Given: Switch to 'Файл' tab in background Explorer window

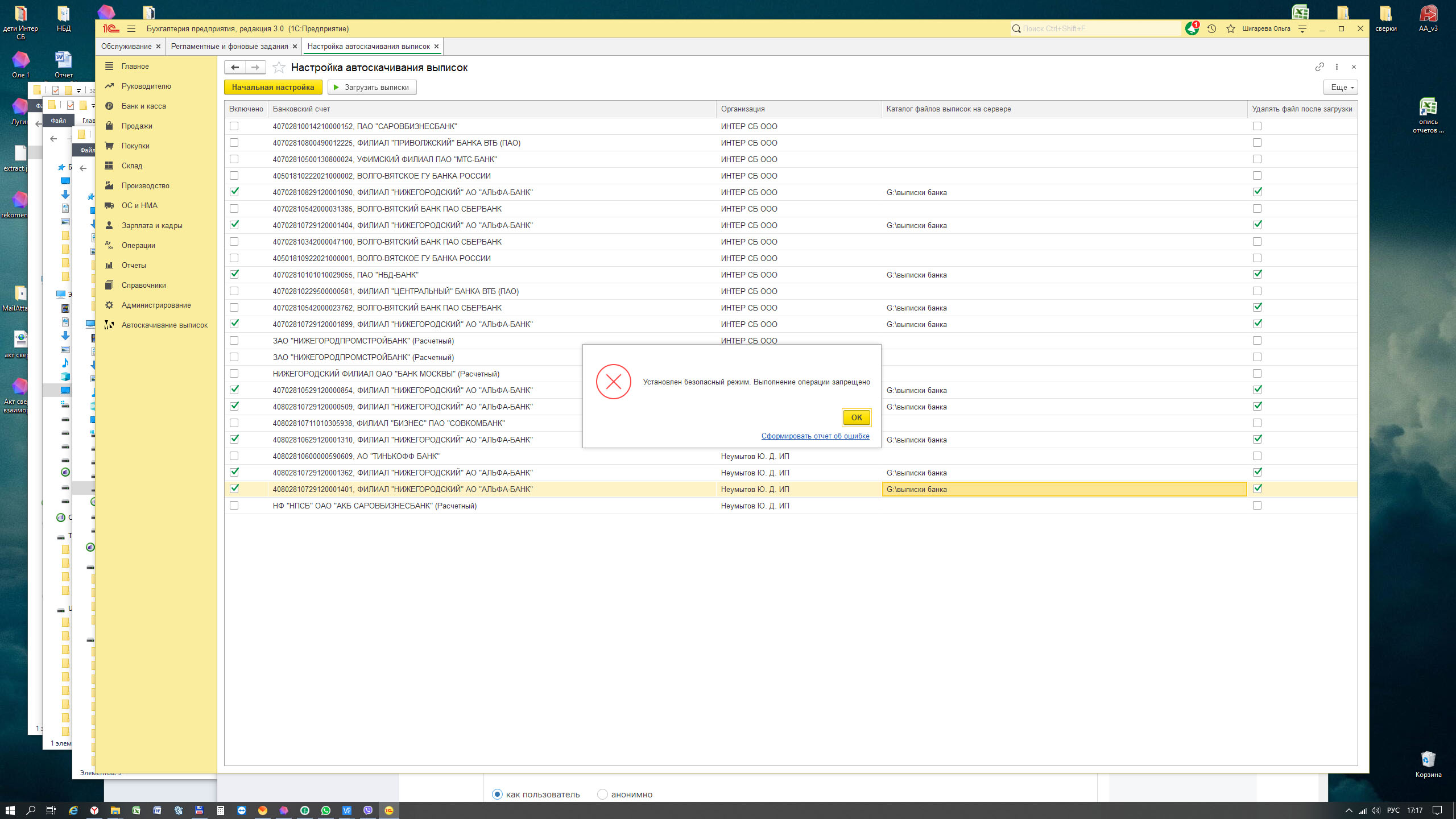Looking at the screenshot, I should (58, 120).
